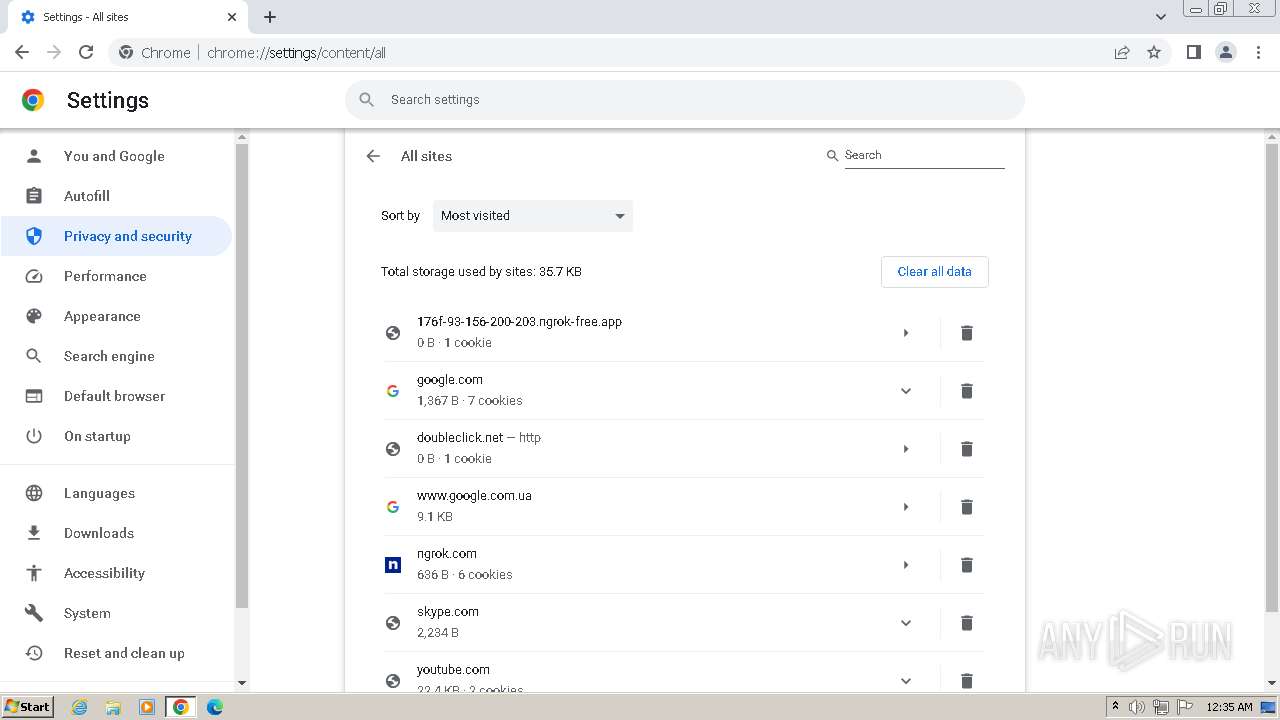This screenshot has width=1280, height=720.
Task: Open the Windows Start menu
Action: click(28, 707)
